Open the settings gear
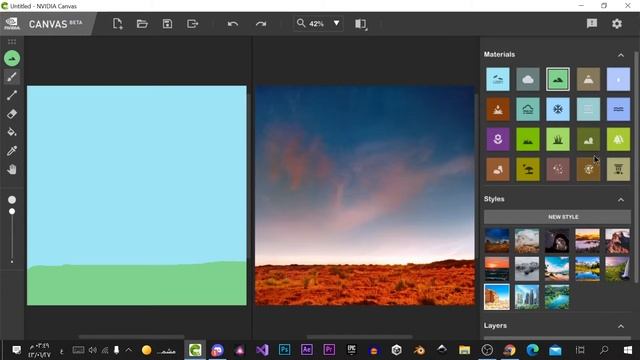Viewport: 640px width, 360px height. [617, 23]
